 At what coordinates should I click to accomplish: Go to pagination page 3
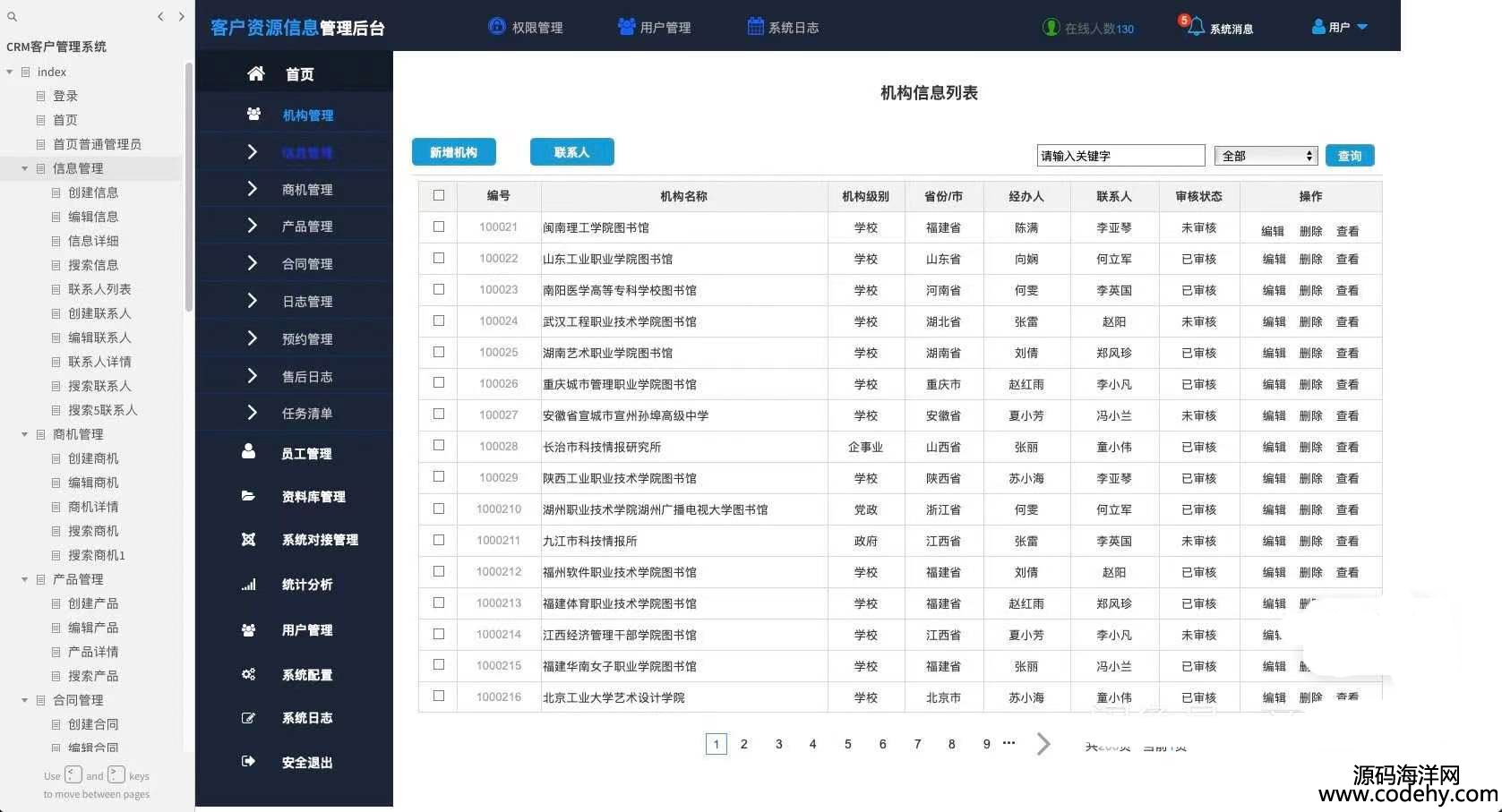click(778, 744)
